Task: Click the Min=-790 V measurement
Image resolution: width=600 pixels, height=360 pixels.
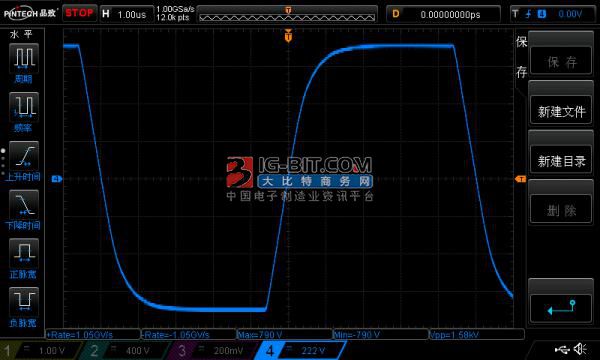Action: (x=380, y=335)
